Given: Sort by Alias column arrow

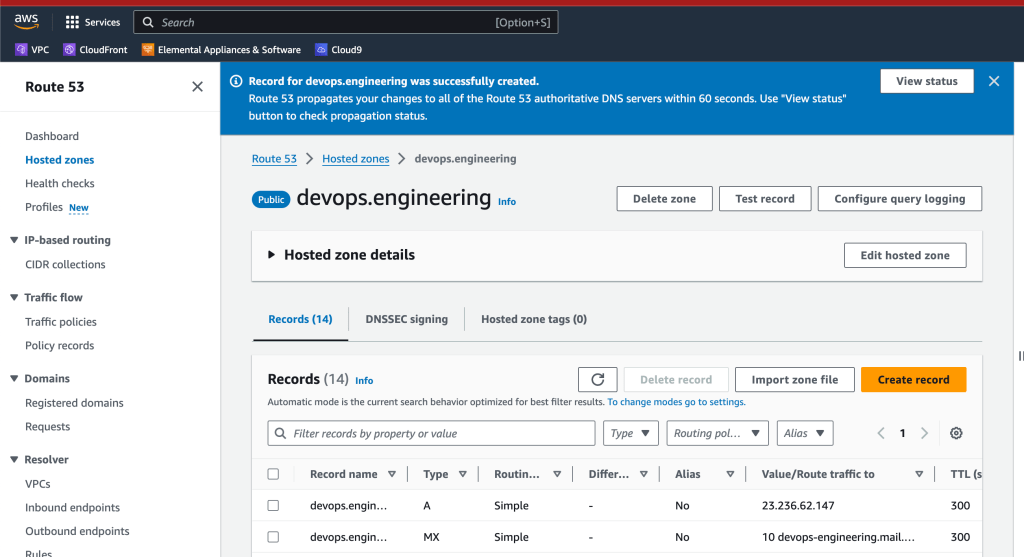Looking at the screenshot, I should click(730, 474).
